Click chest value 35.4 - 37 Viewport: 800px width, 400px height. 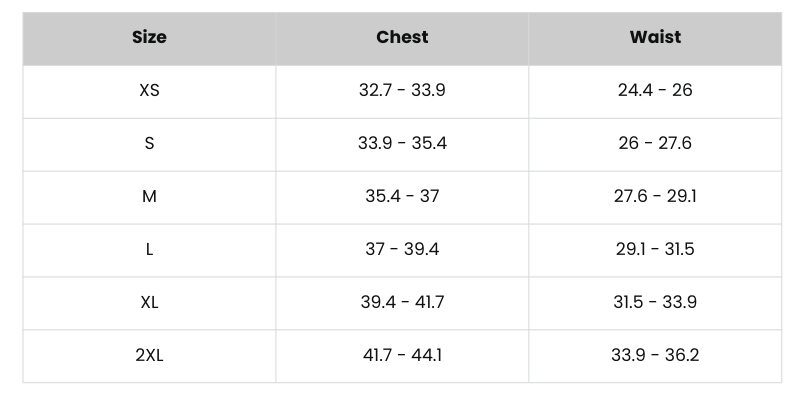[x=402, y=197]
